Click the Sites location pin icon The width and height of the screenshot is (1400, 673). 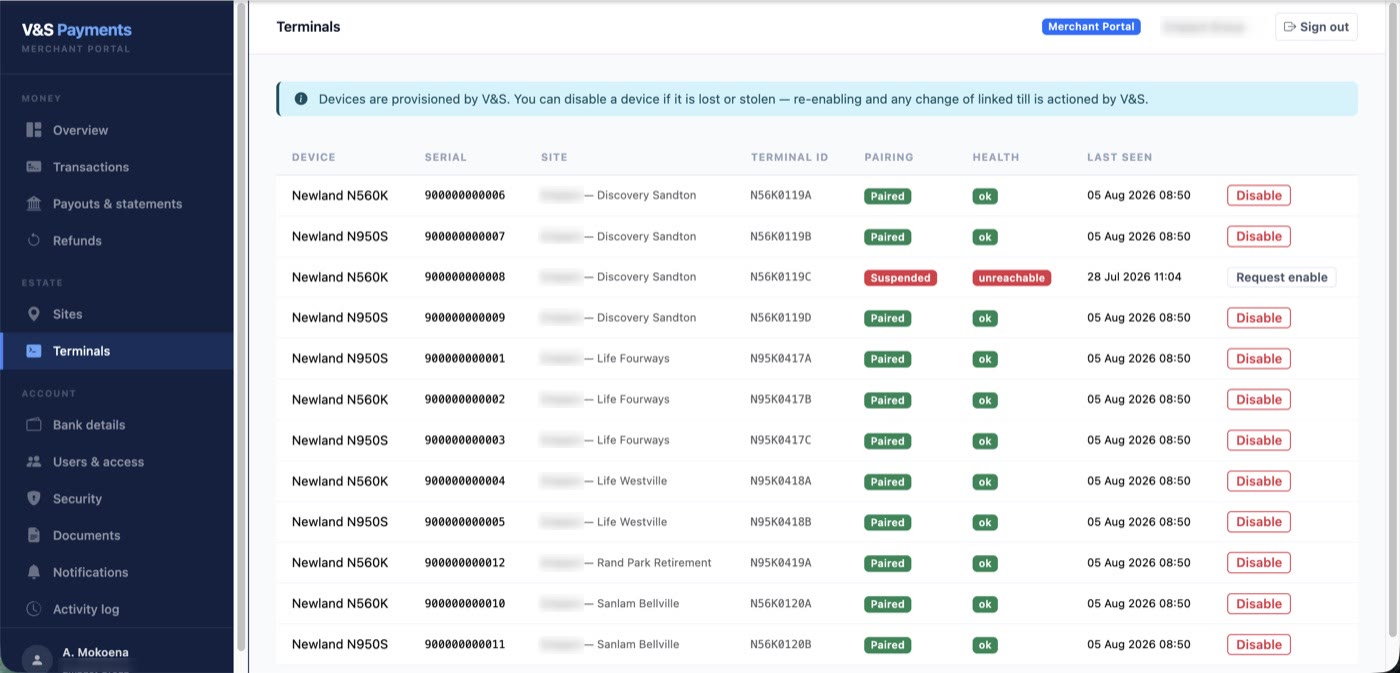[34, 314]
